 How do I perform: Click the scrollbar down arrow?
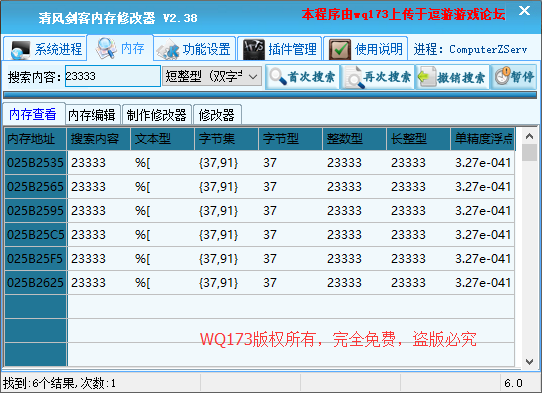[x=529, y=362]
